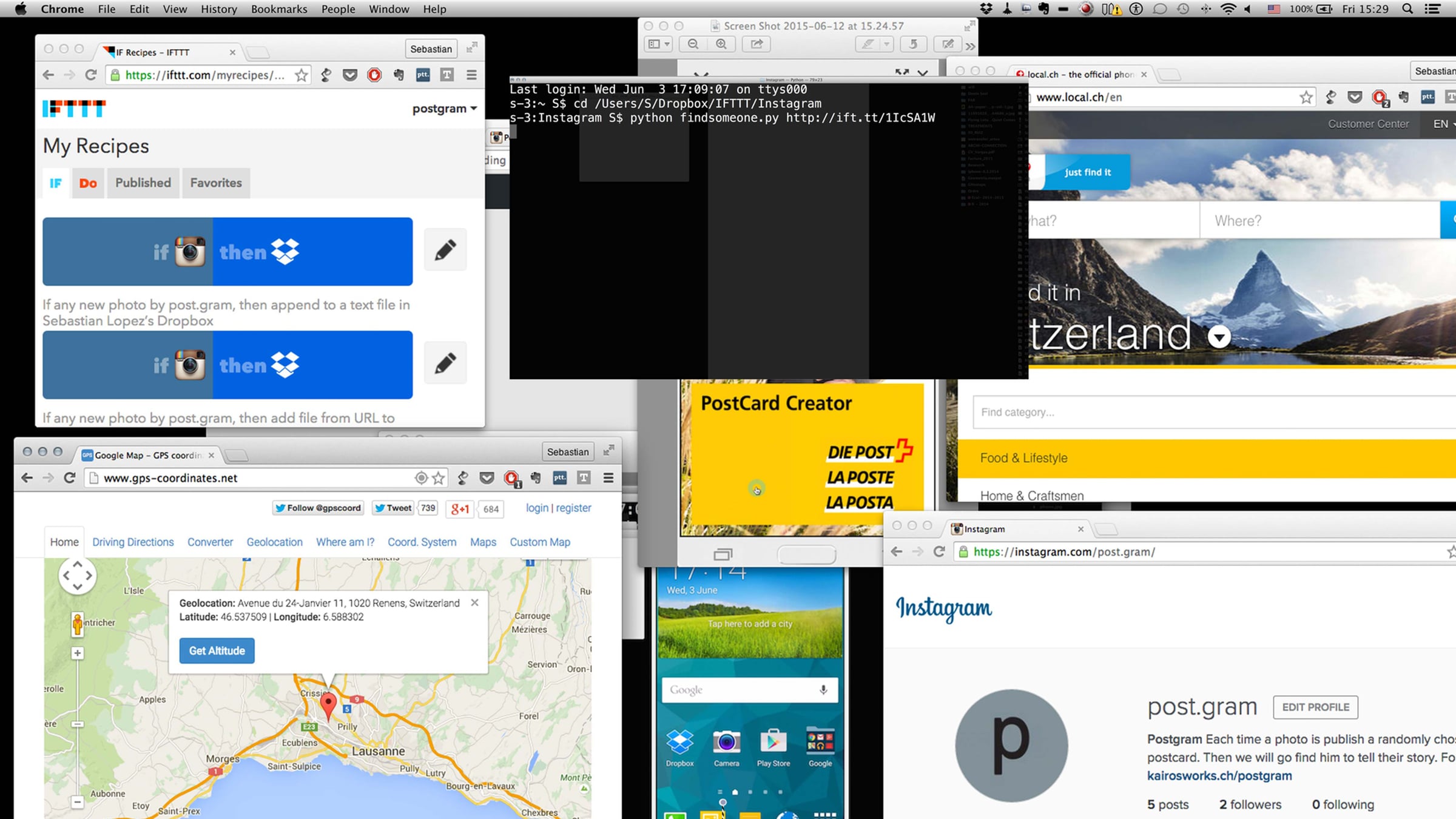This screenshot has width=1456, height=819.
Task: Rotate the image in the Screen Shot preview window
Action: coord(913,44)
